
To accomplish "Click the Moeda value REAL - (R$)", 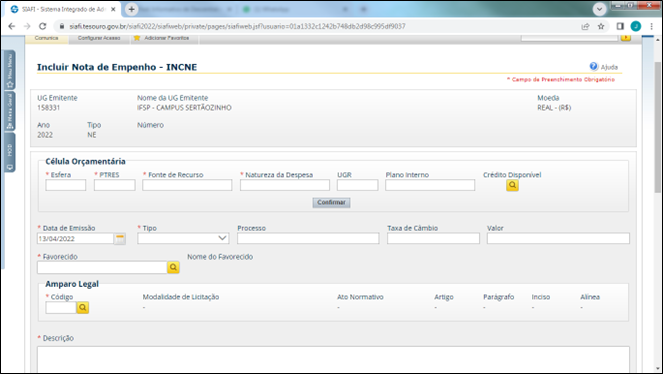I will coord(554,108).
